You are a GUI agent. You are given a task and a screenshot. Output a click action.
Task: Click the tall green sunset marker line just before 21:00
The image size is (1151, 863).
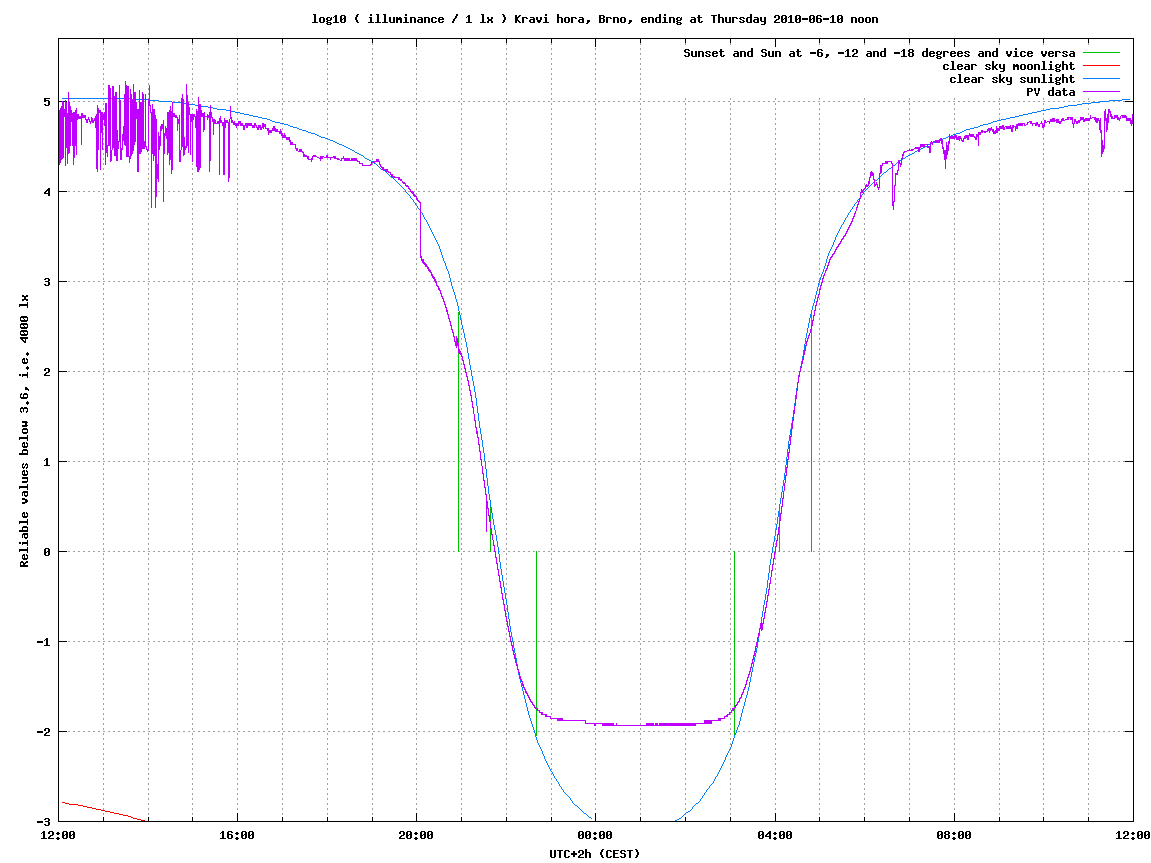coord(459,432)
